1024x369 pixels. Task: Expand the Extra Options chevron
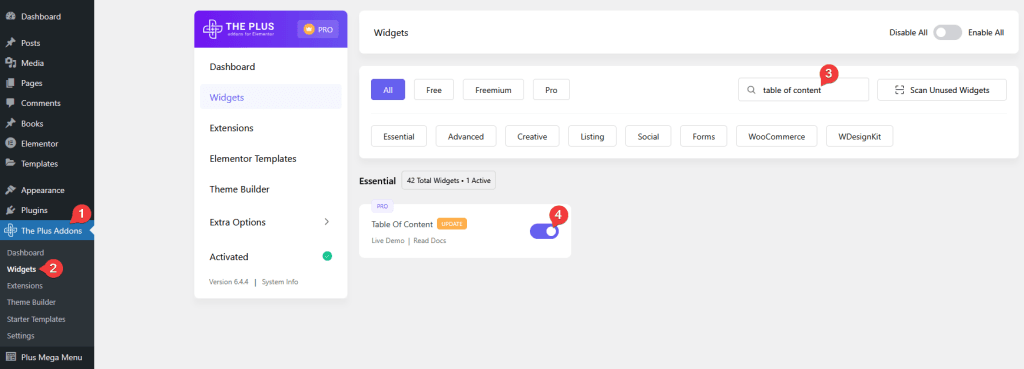(x=327, y=222)
